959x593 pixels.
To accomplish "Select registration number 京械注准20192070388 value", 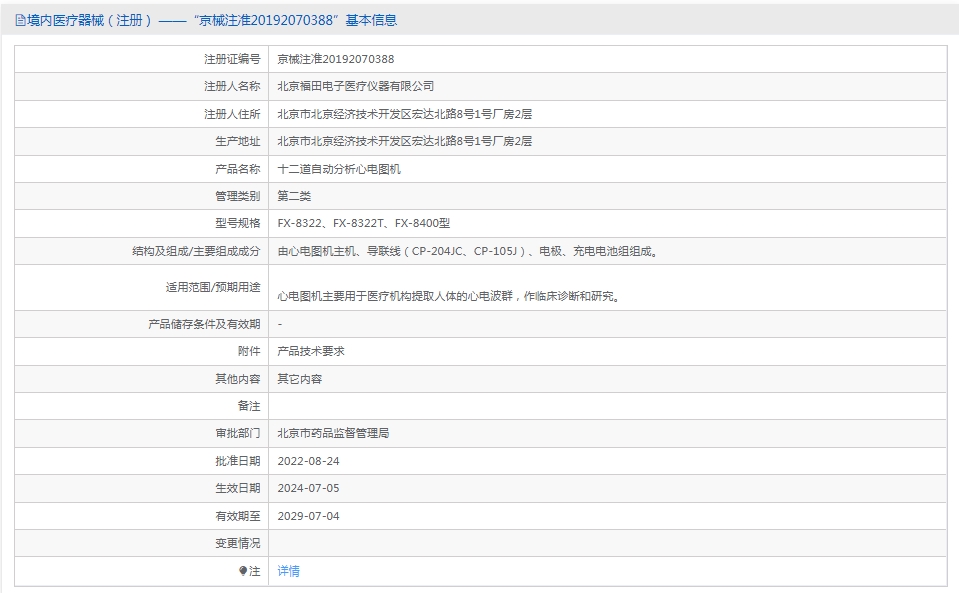I will coord(336,59).
